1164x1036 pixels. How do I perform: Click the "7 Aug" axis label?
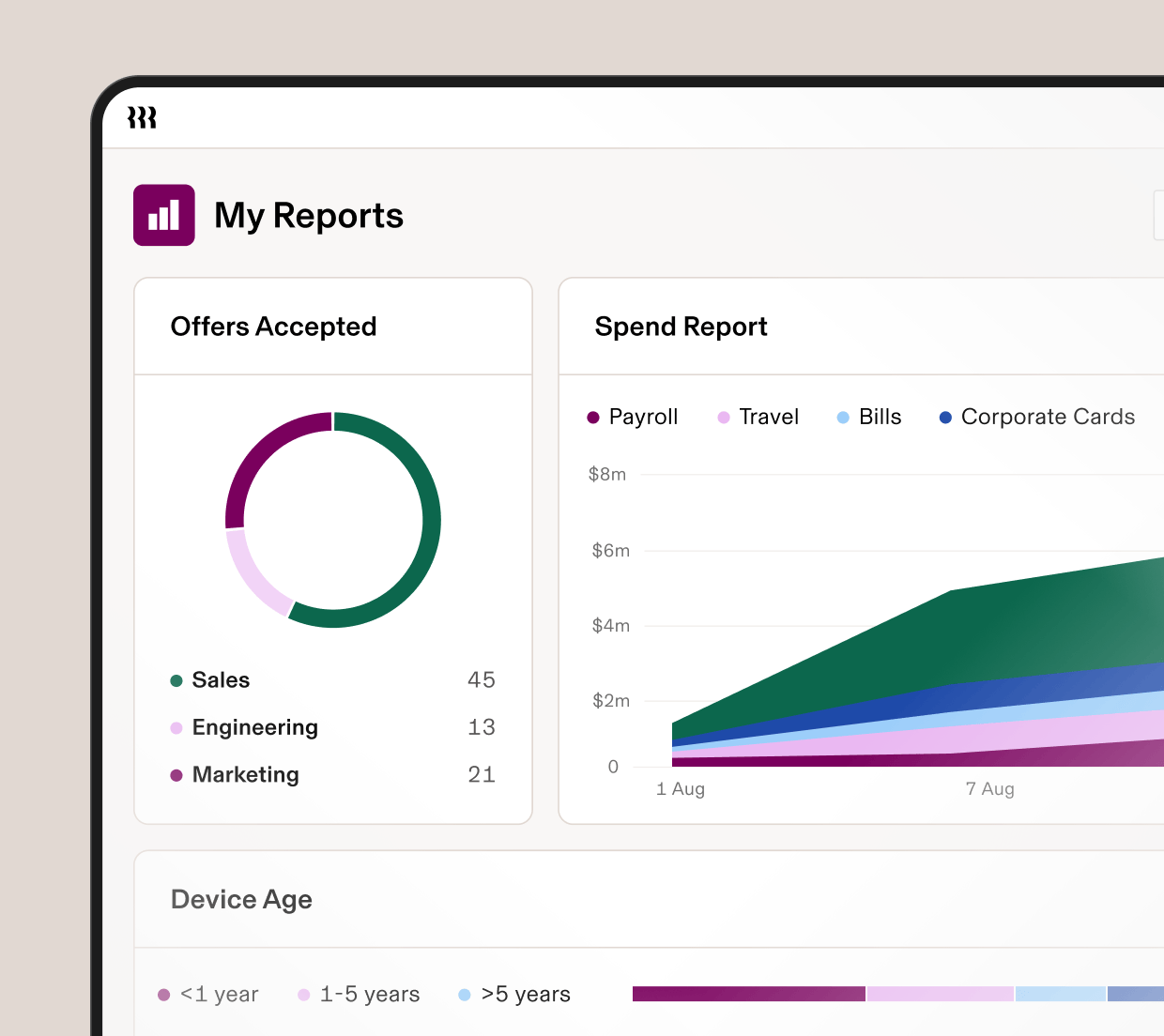point(989,788)
